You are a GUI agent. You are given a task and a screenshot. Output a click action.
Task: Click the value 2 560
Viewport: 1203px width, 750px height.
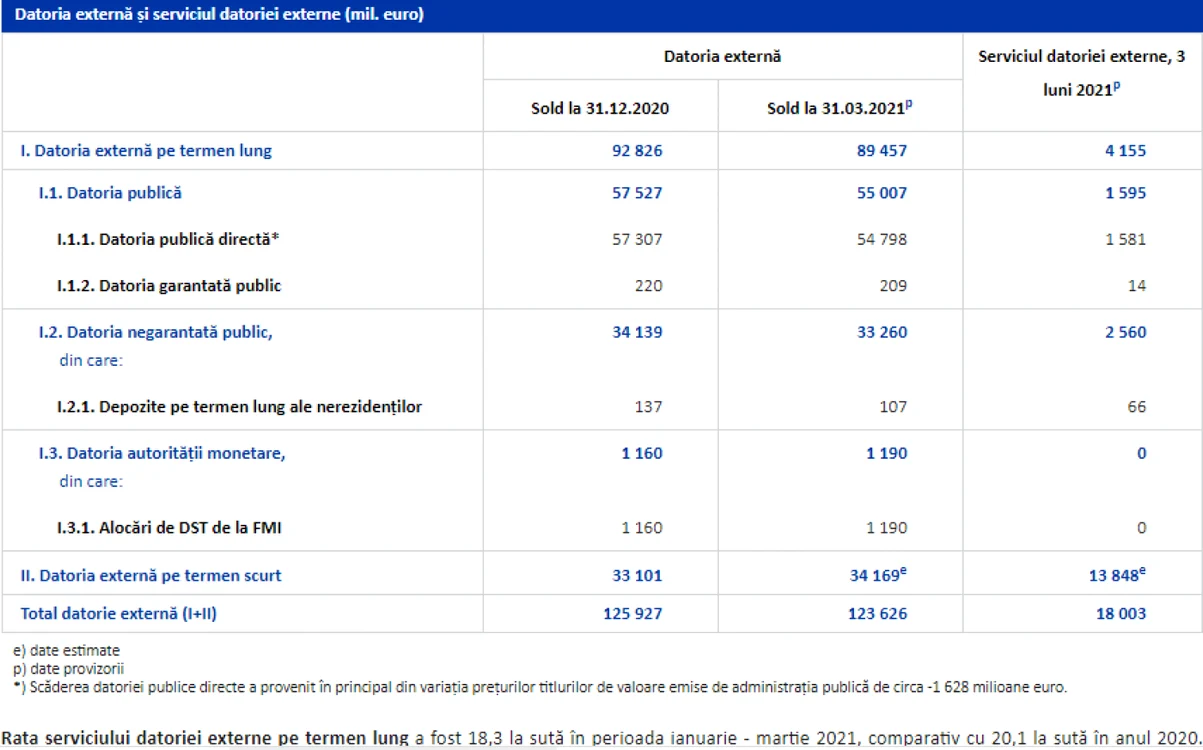click(1126, 332)
